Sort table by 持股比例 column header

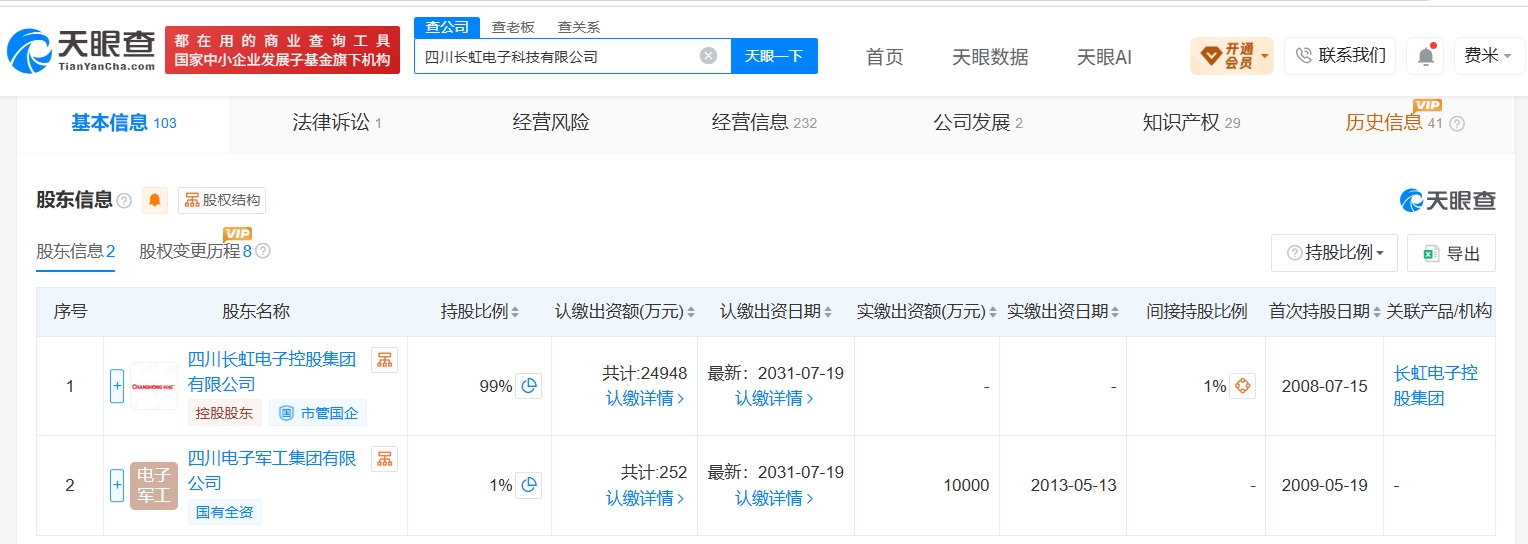tap(480, 312)
